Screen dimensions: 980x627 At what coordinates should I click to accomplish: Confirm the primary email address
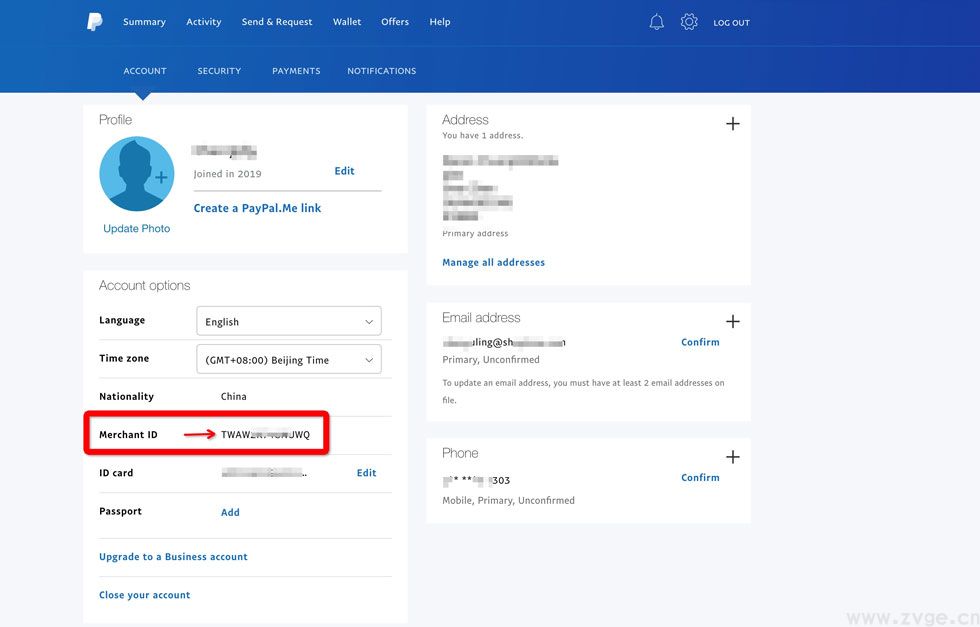(x=700, y=341)
